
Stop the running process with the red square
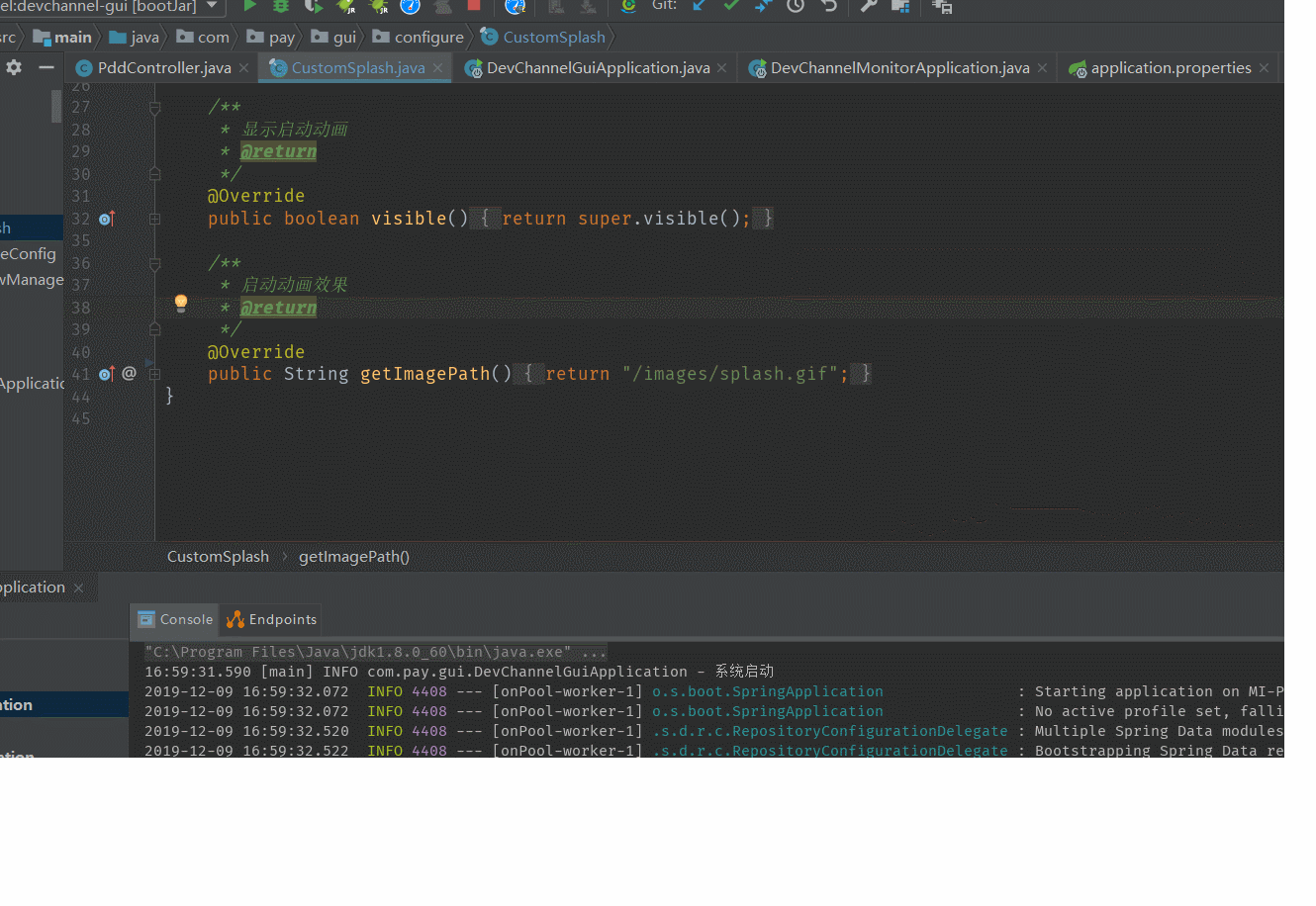pos(474,6)
